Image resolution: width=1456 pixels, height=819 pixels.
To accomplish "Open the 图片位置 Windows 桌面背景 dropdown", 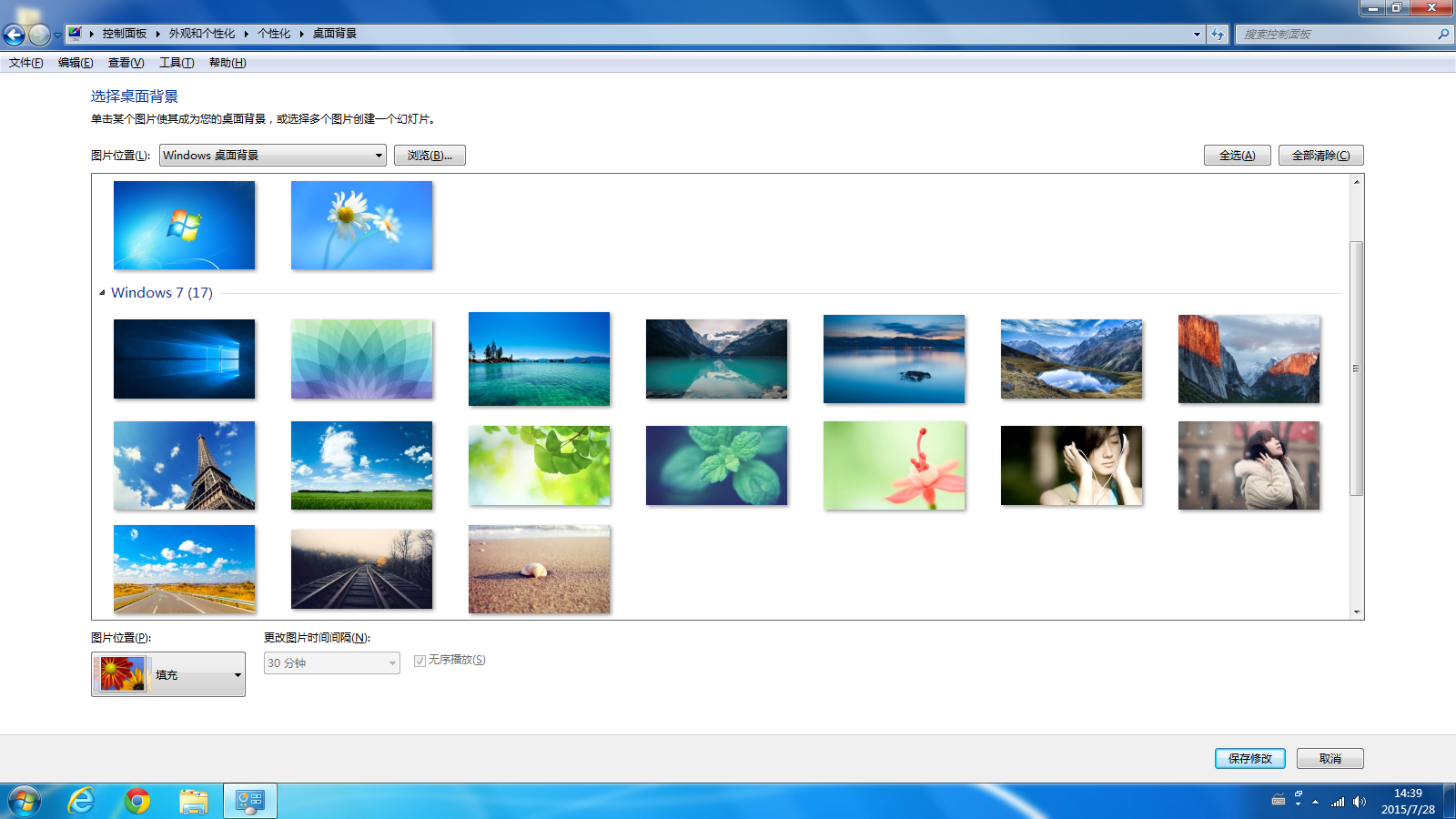I will pyautogui.click(x=273, y=156).
